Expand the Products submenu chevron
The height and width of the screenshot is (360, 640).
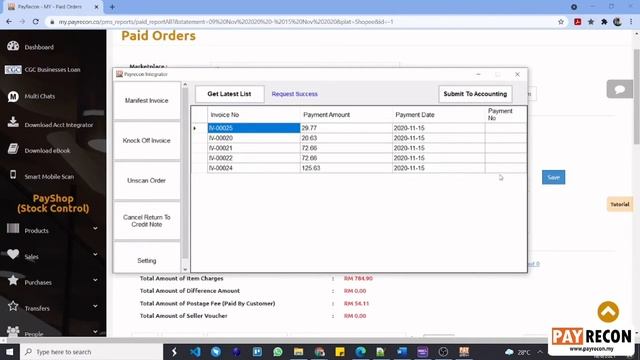coord(95,229)
